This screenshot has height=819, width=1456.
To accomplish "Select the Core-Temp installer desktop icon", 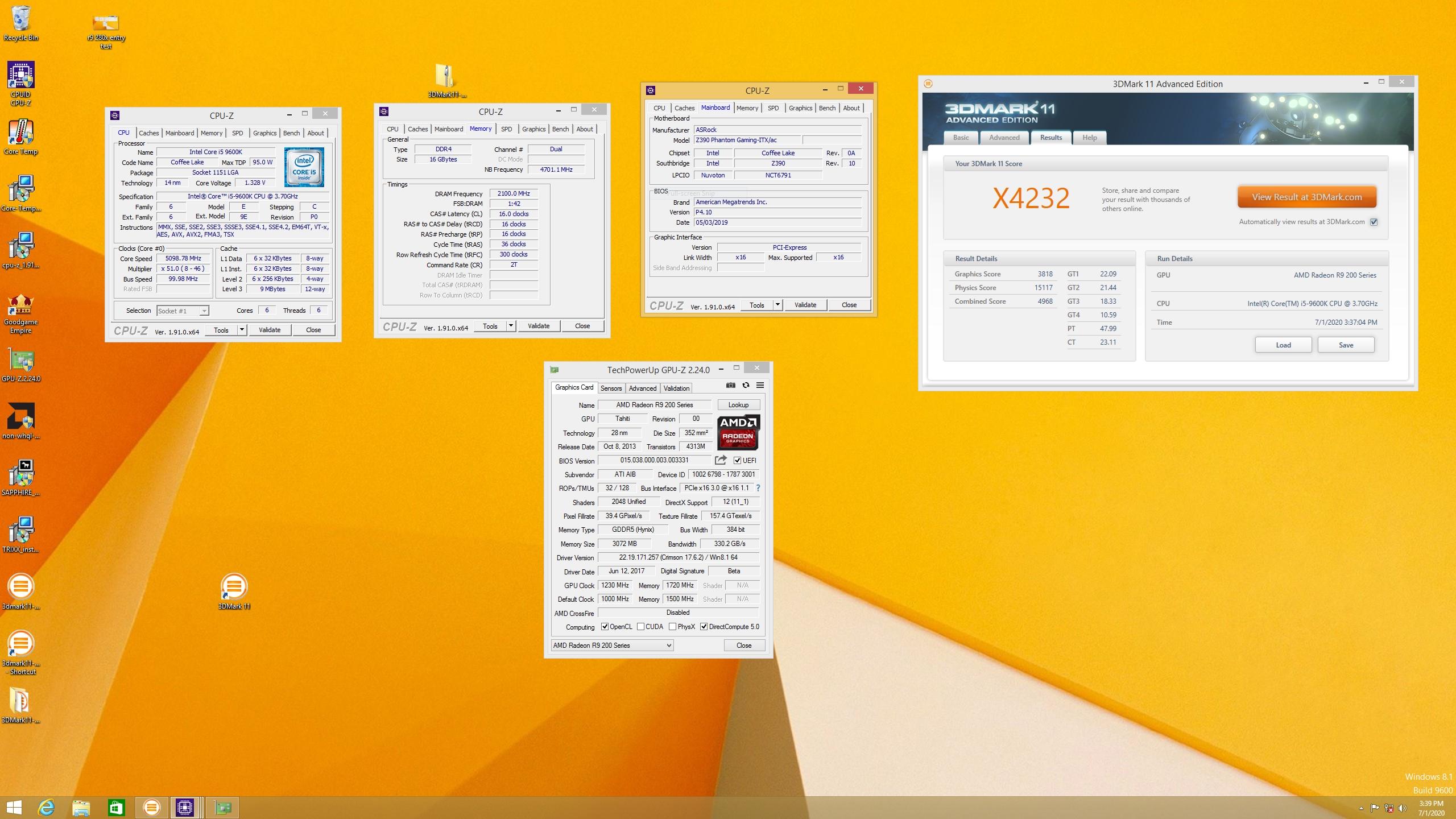I will click(x=21, y=193).
